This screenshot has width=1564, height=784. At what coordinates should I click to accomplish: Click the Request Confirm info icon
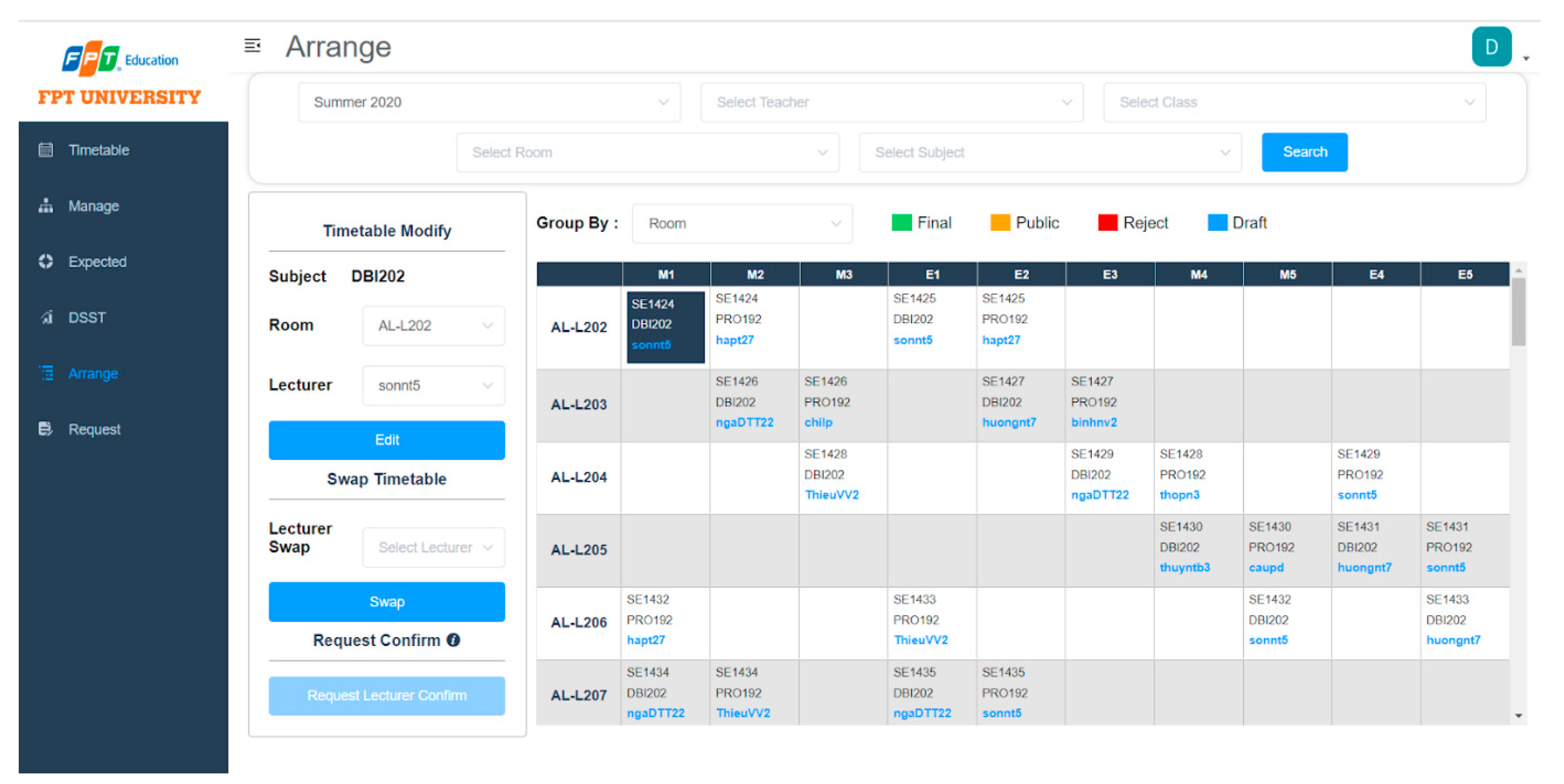[454, 640]
